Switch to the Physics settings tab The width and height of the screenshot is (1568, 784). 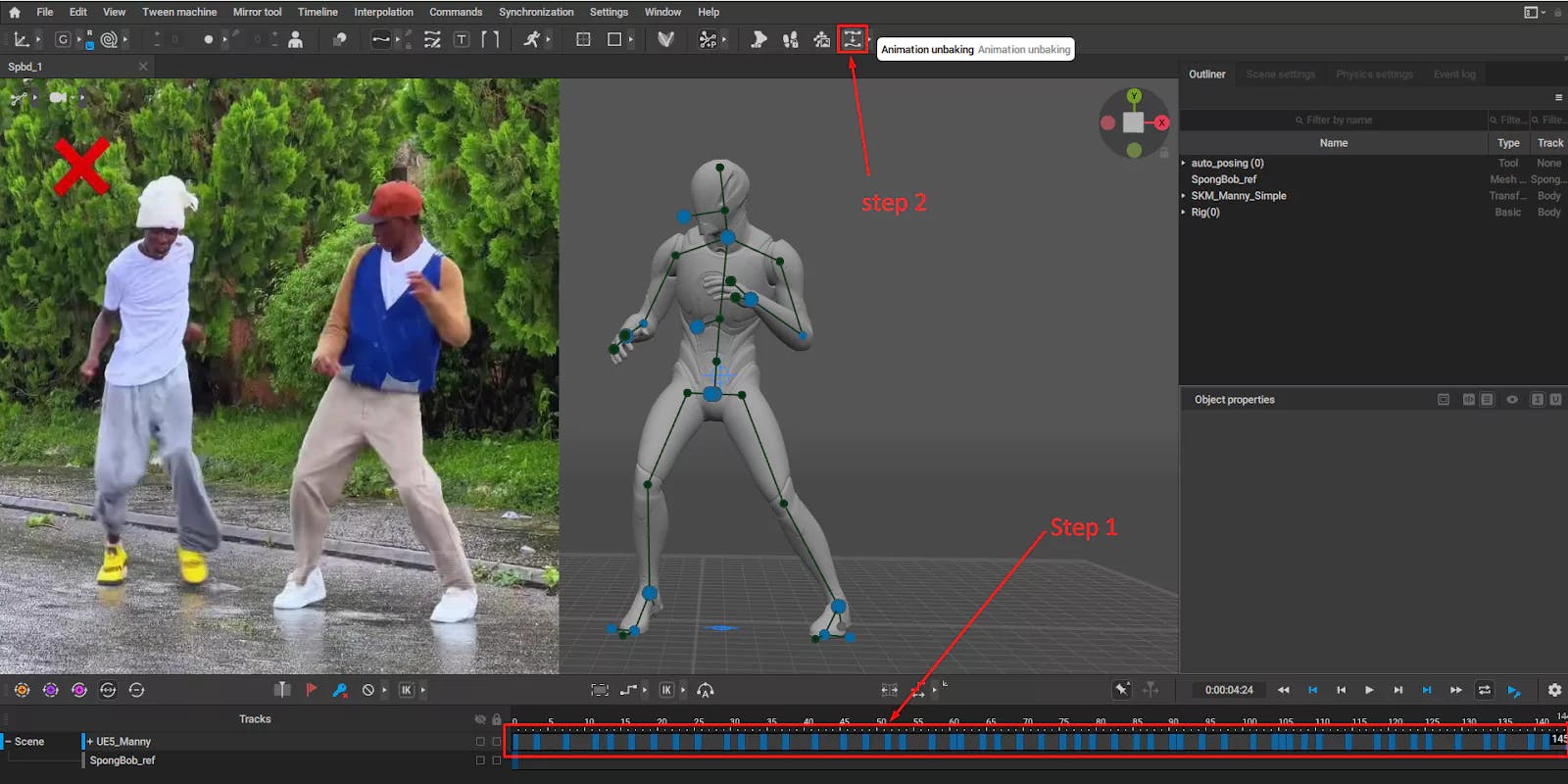1374,74
